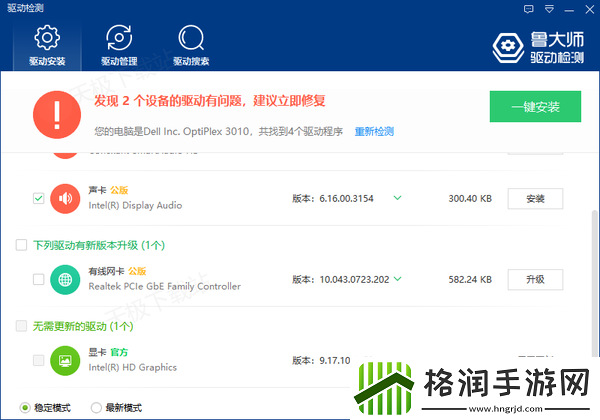This screenshot has width=600, height=420.
Task: Click the 公版 tag next to 声卡
Action: (119, 190)
